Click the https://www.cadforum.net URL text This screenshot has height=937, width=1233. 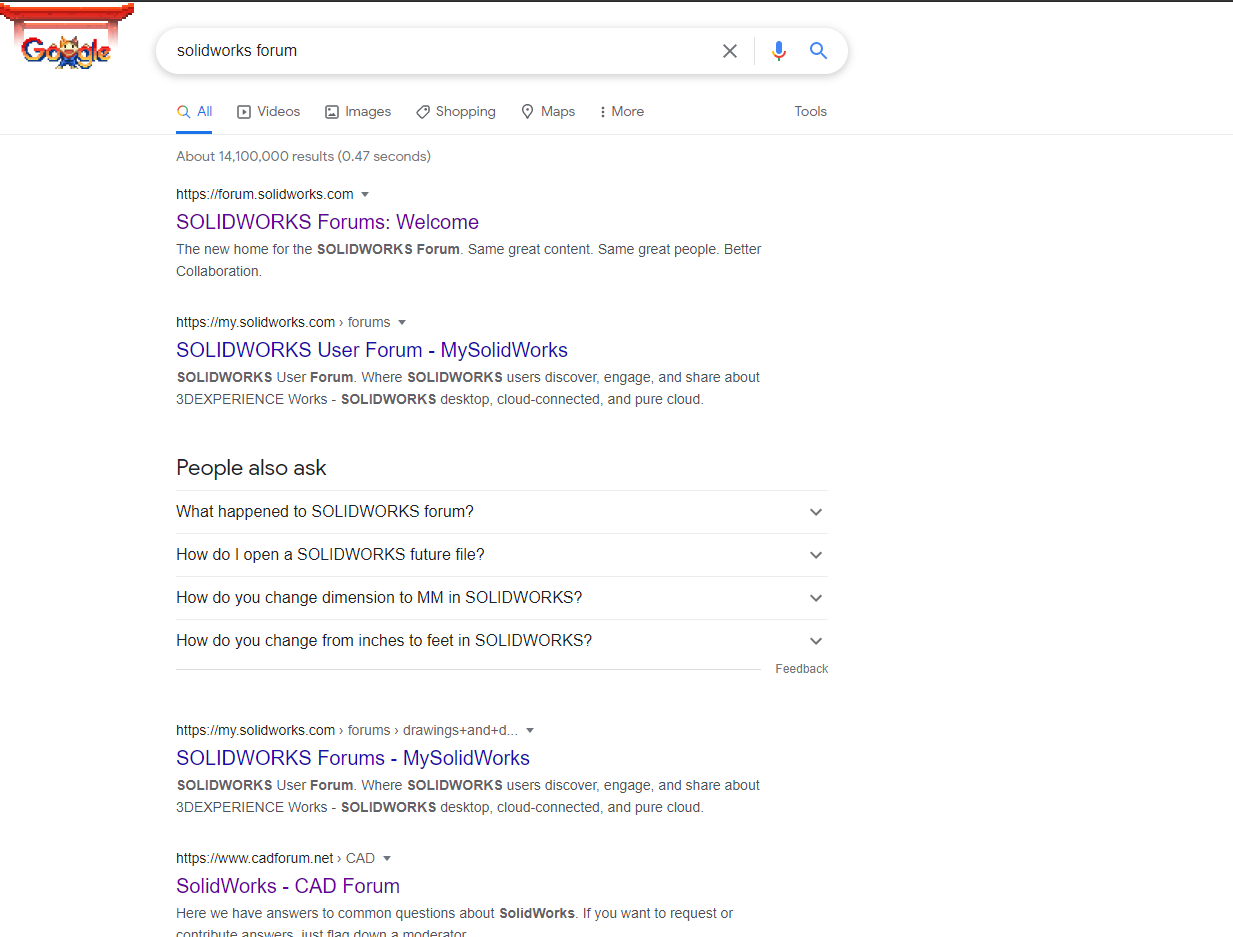click(256, 858)
